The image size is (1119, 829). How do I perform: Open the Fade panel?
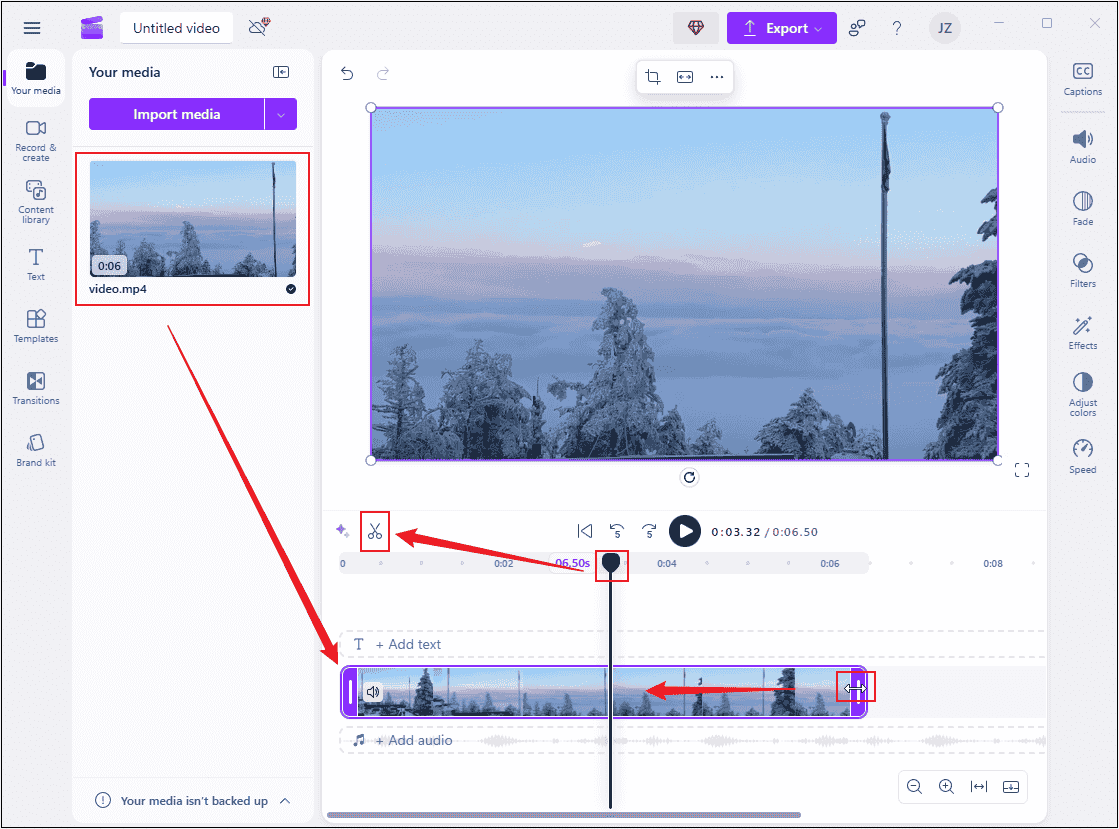click(x=1083, y=208)
